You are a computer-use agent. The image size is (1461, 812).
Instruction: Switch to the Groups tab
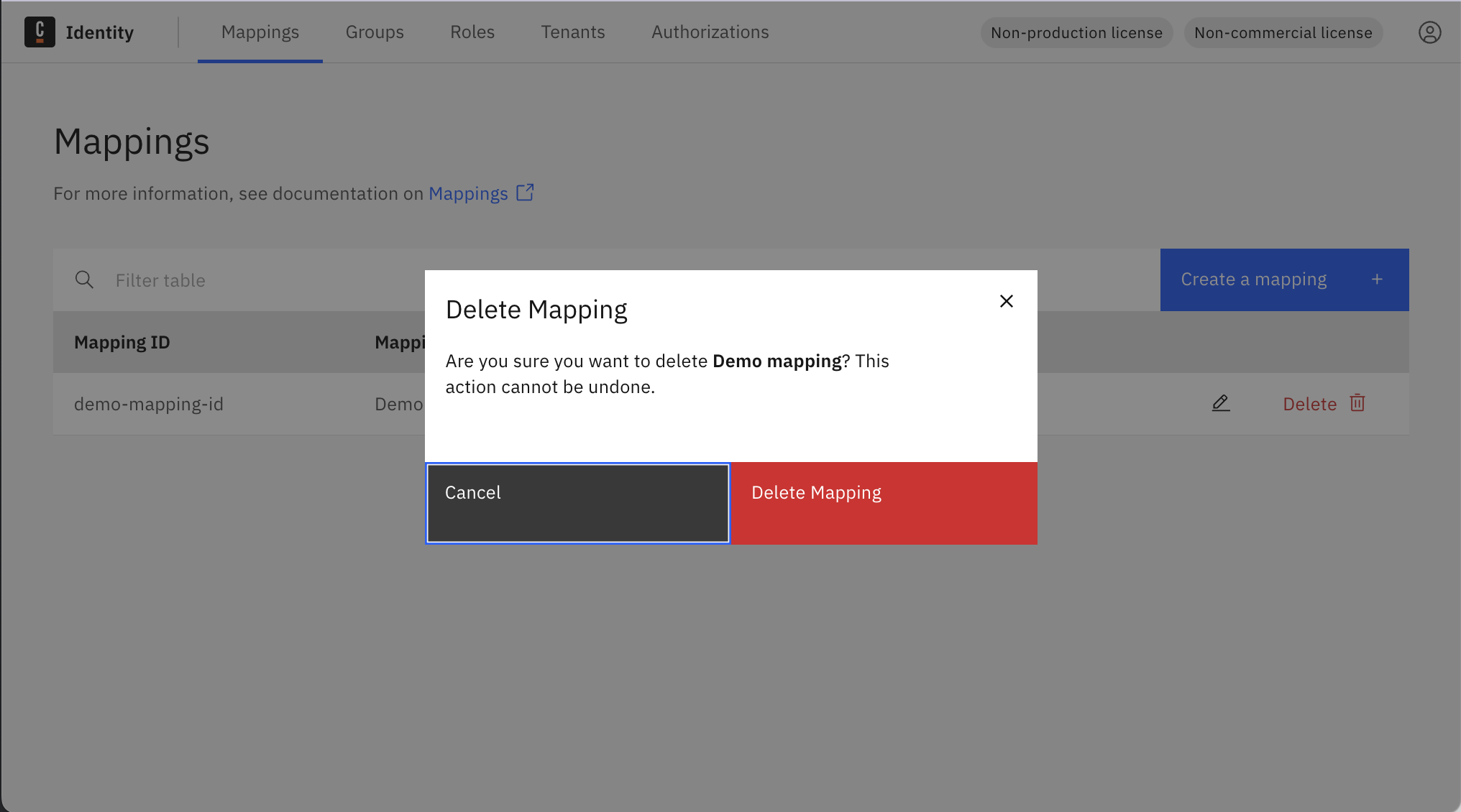(375, 32)
